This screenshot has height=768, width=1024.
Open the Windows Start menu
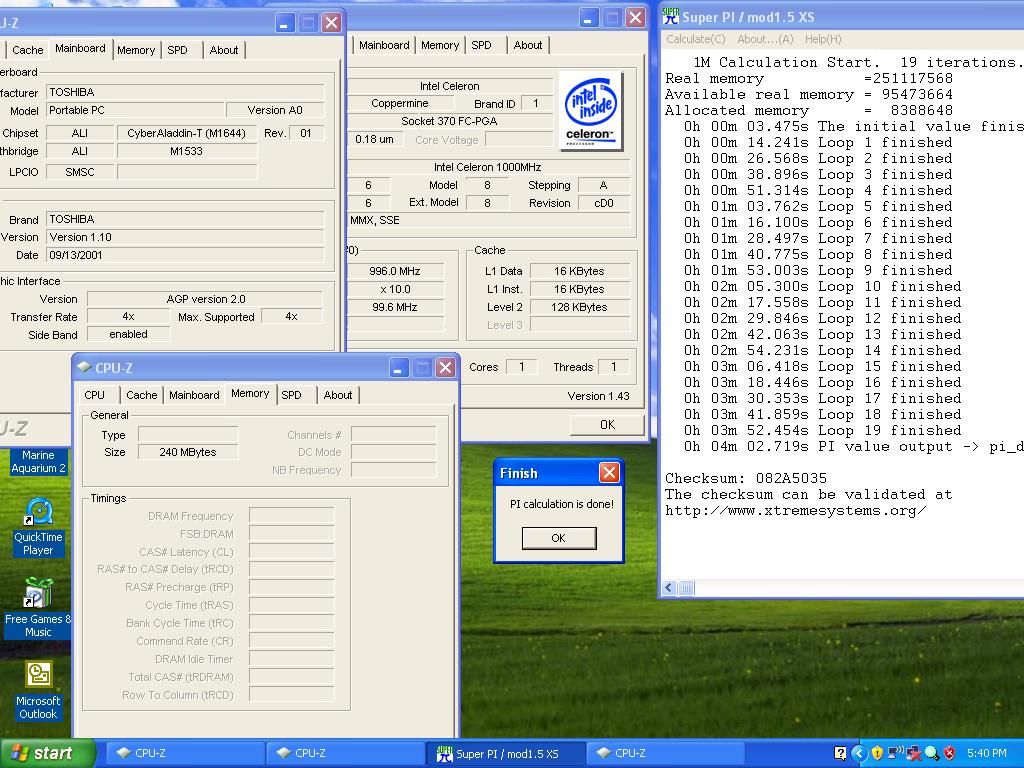pos(47,753)
